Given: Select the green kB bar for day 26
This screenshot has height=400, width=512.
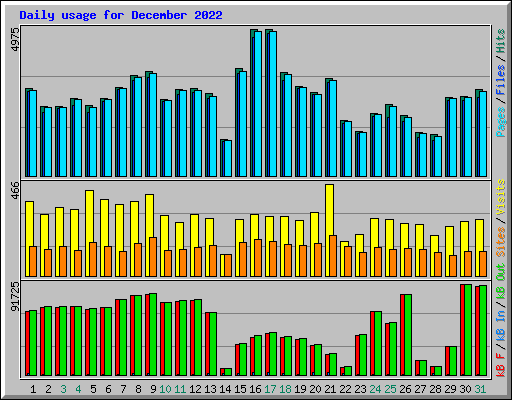Looking at the screenshot, I should click(408, 335).
